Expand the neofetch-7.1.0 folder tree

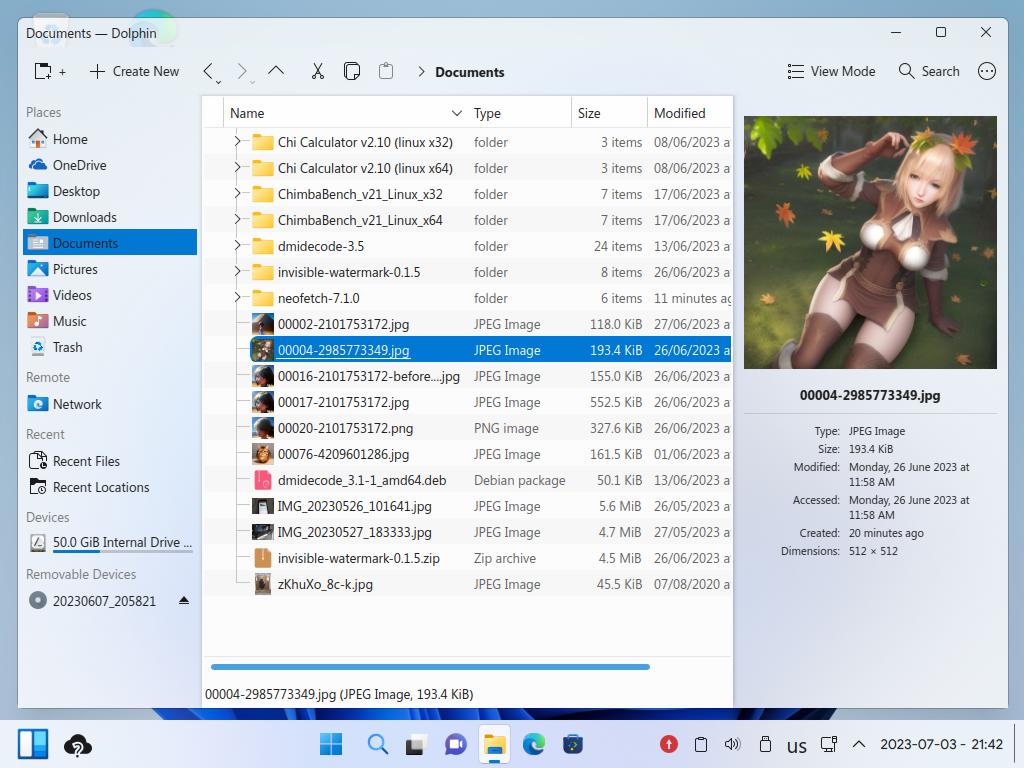pyautogui.click(x=237, y=298)
